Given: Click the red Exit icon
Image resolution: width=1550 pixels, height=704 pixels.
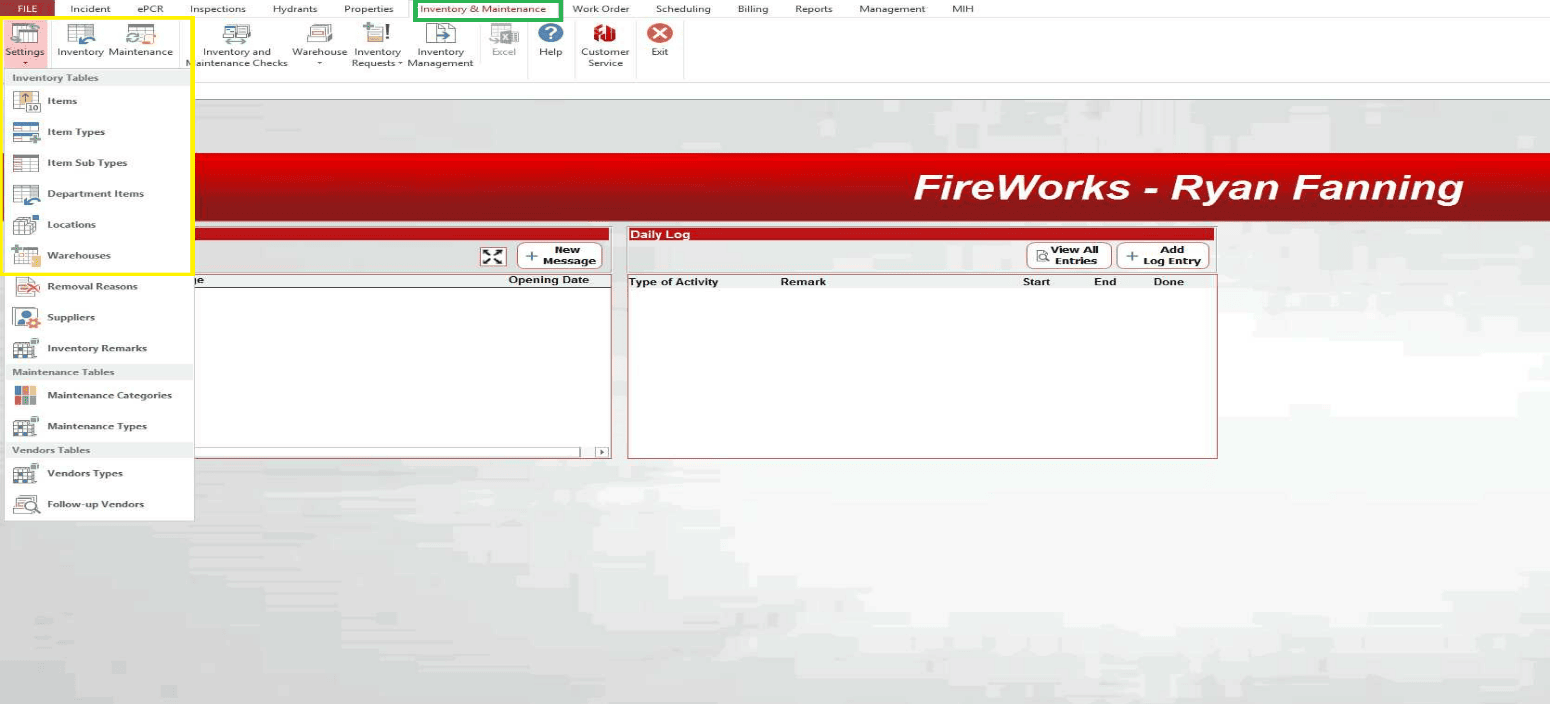Looking at the screenshot, I should pyautogui.click(x=660, y=41).
